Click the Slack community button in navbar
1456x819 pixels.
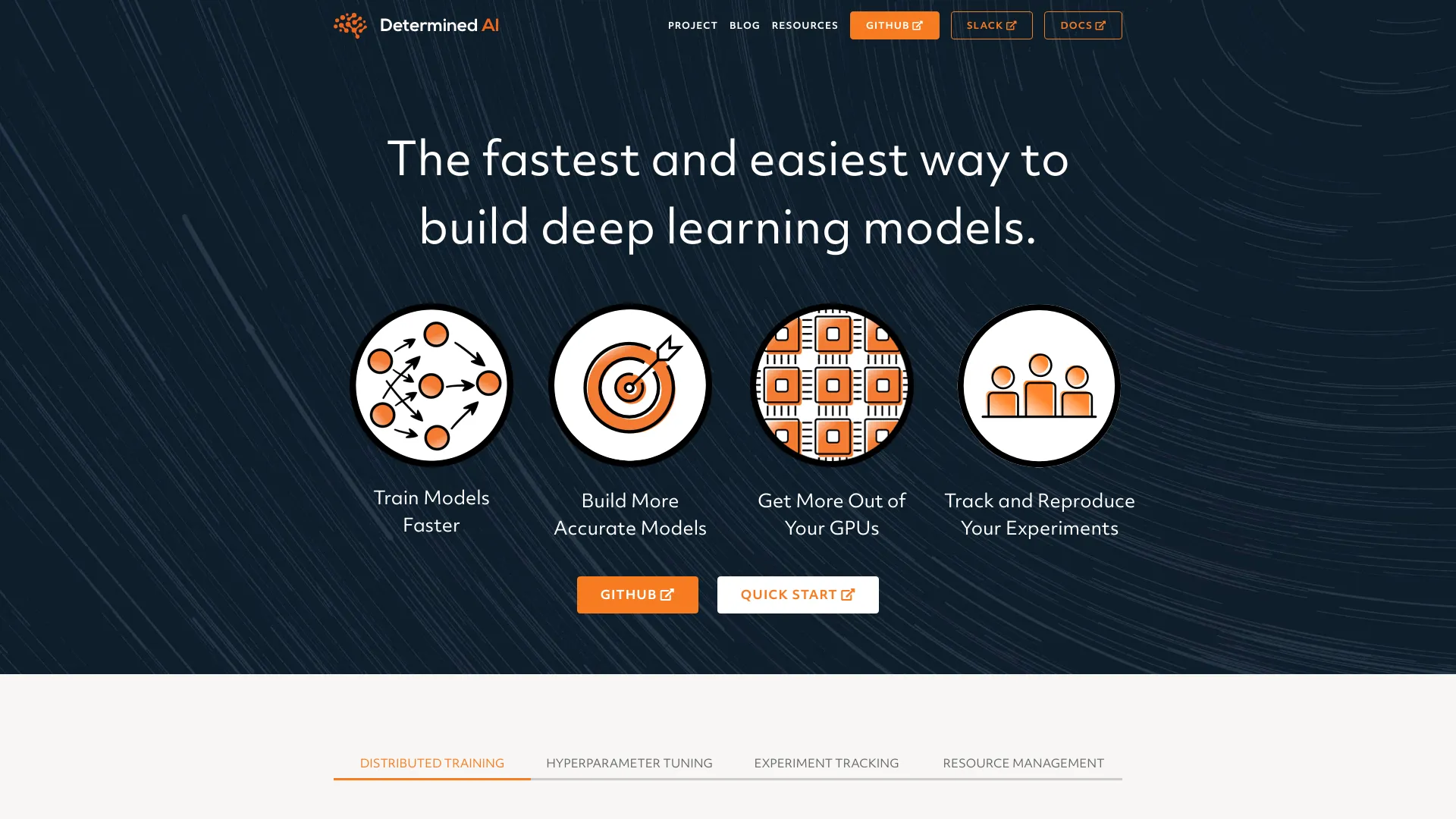(x=991, y=25)
